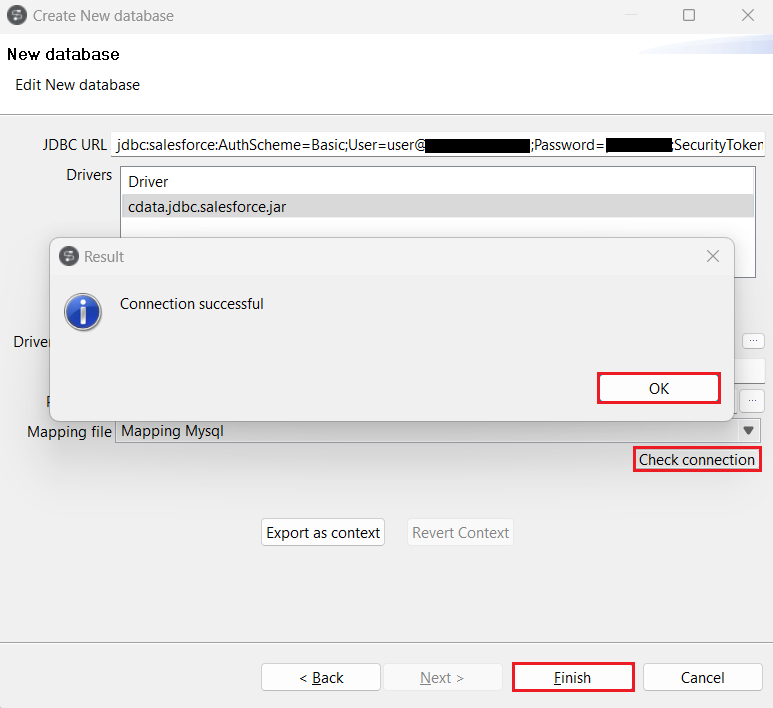Cancel the new database wizard
The width and height of the screenshot is (773, 708).
click(x=702, y=677)
